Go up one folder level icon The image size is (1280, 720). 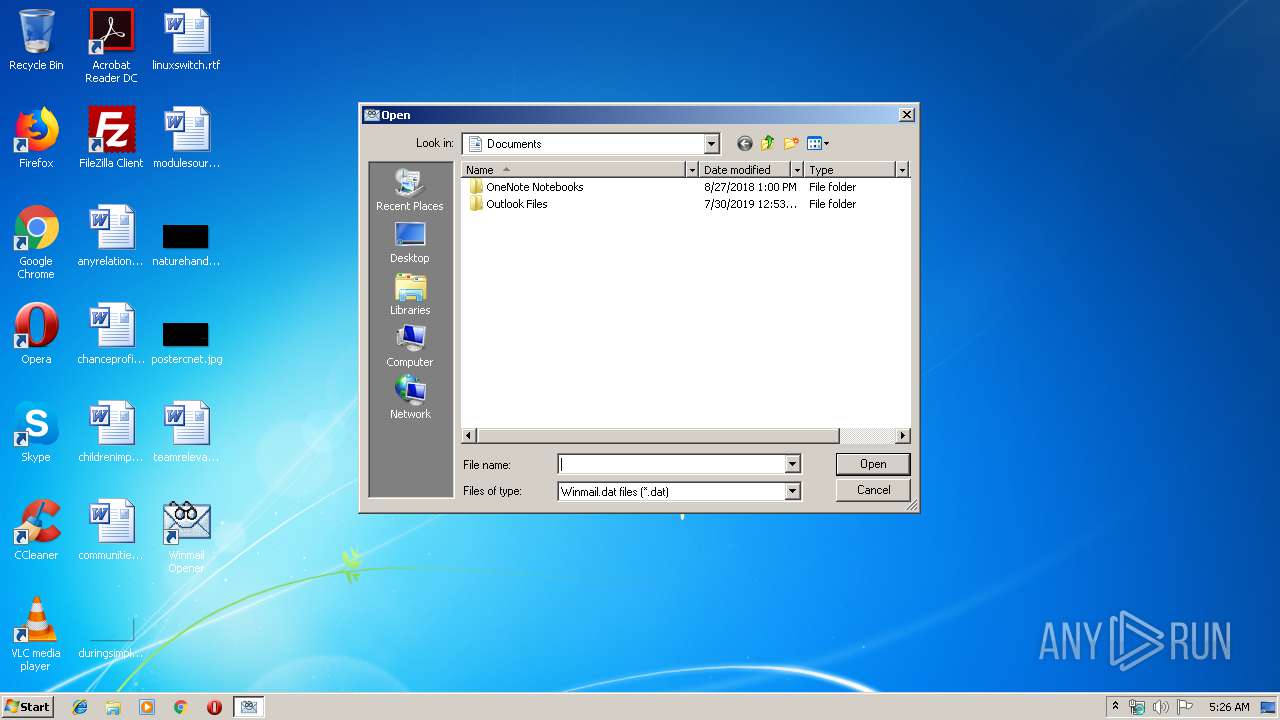768,143
